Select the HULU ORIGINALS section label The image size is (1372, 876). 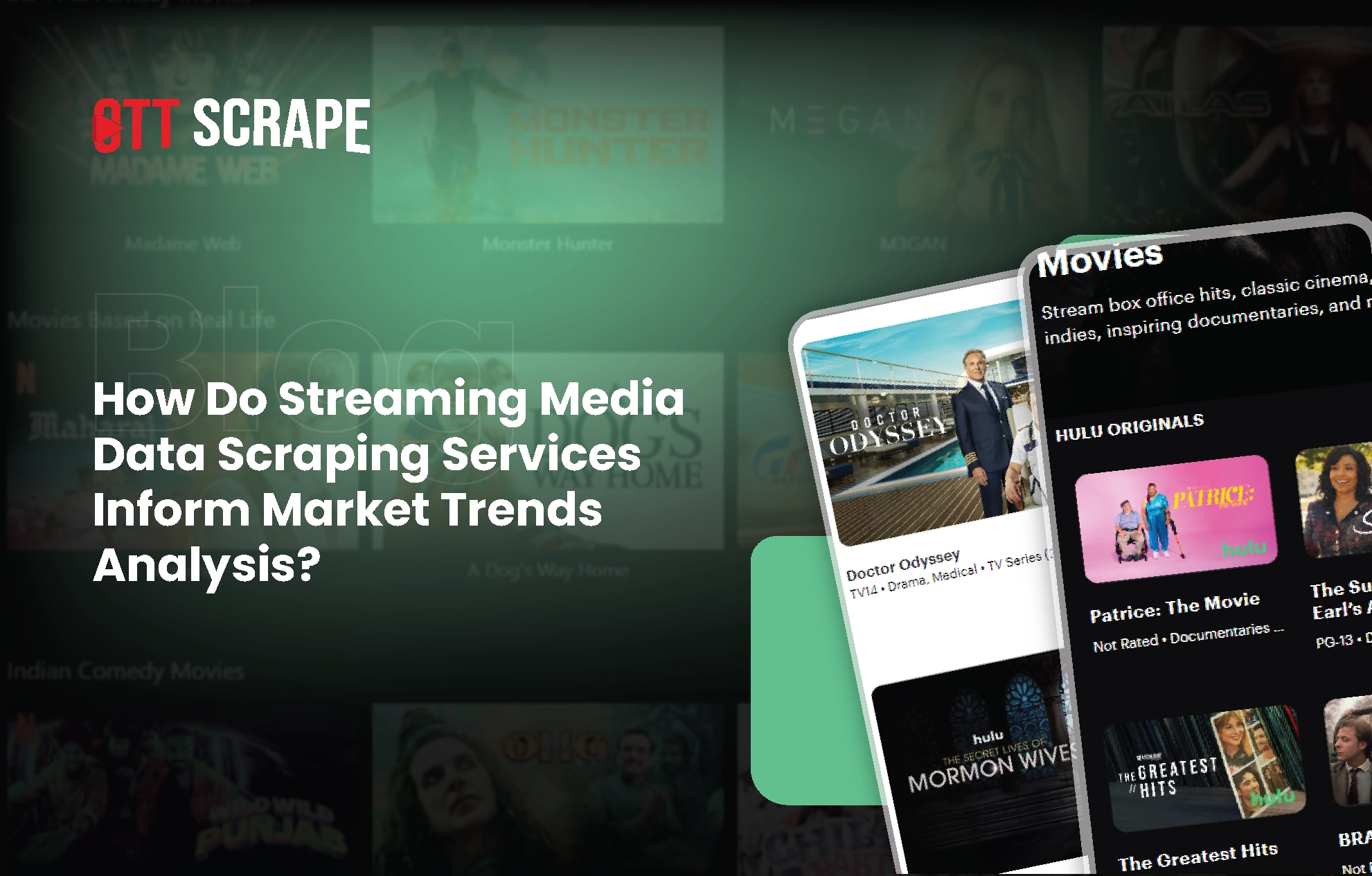[x=1129, y=427]
